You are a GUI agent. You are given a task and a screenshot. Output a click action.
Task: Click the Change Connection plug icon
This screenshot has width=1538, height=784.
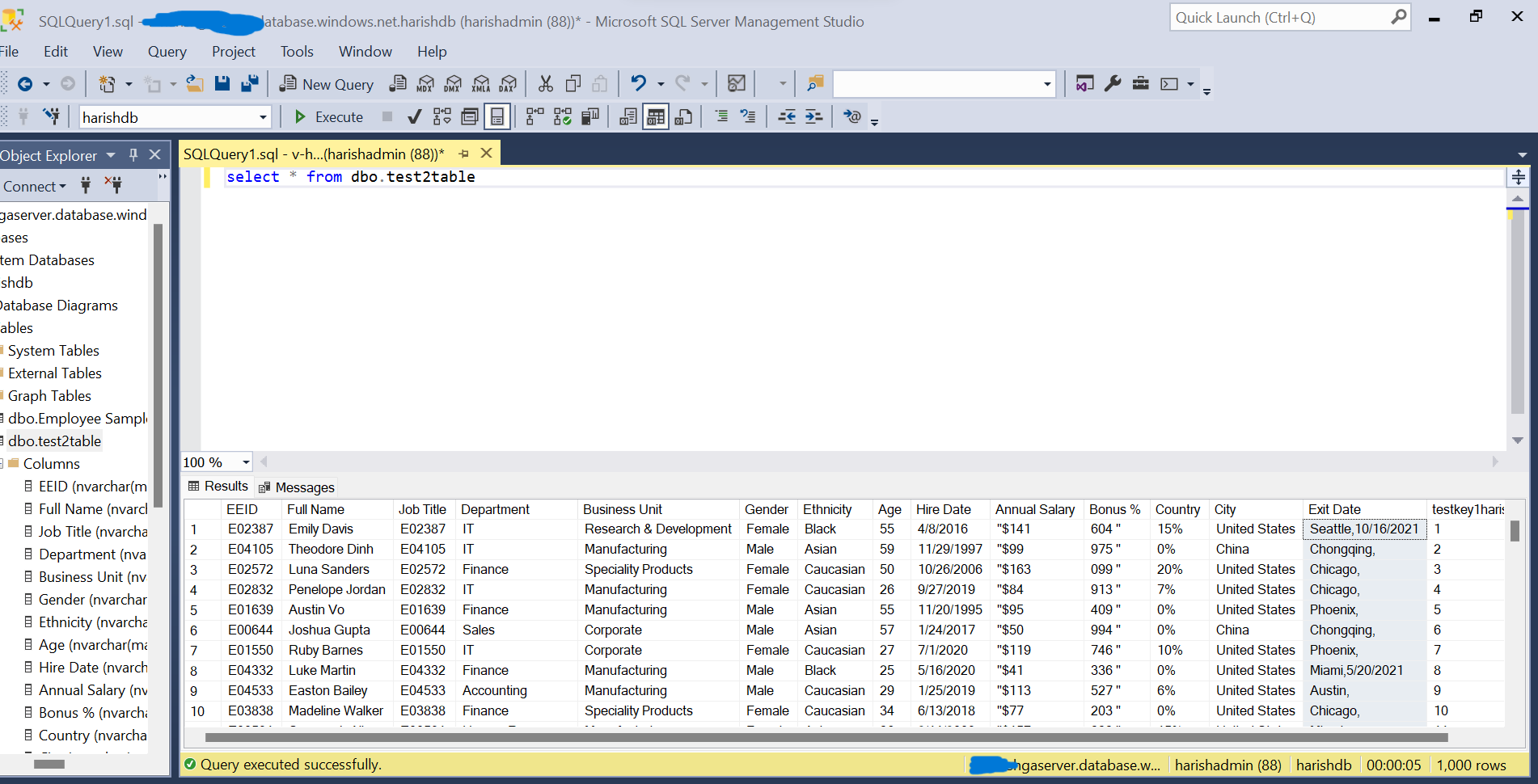pyautogui.click(x=52, y=117)
